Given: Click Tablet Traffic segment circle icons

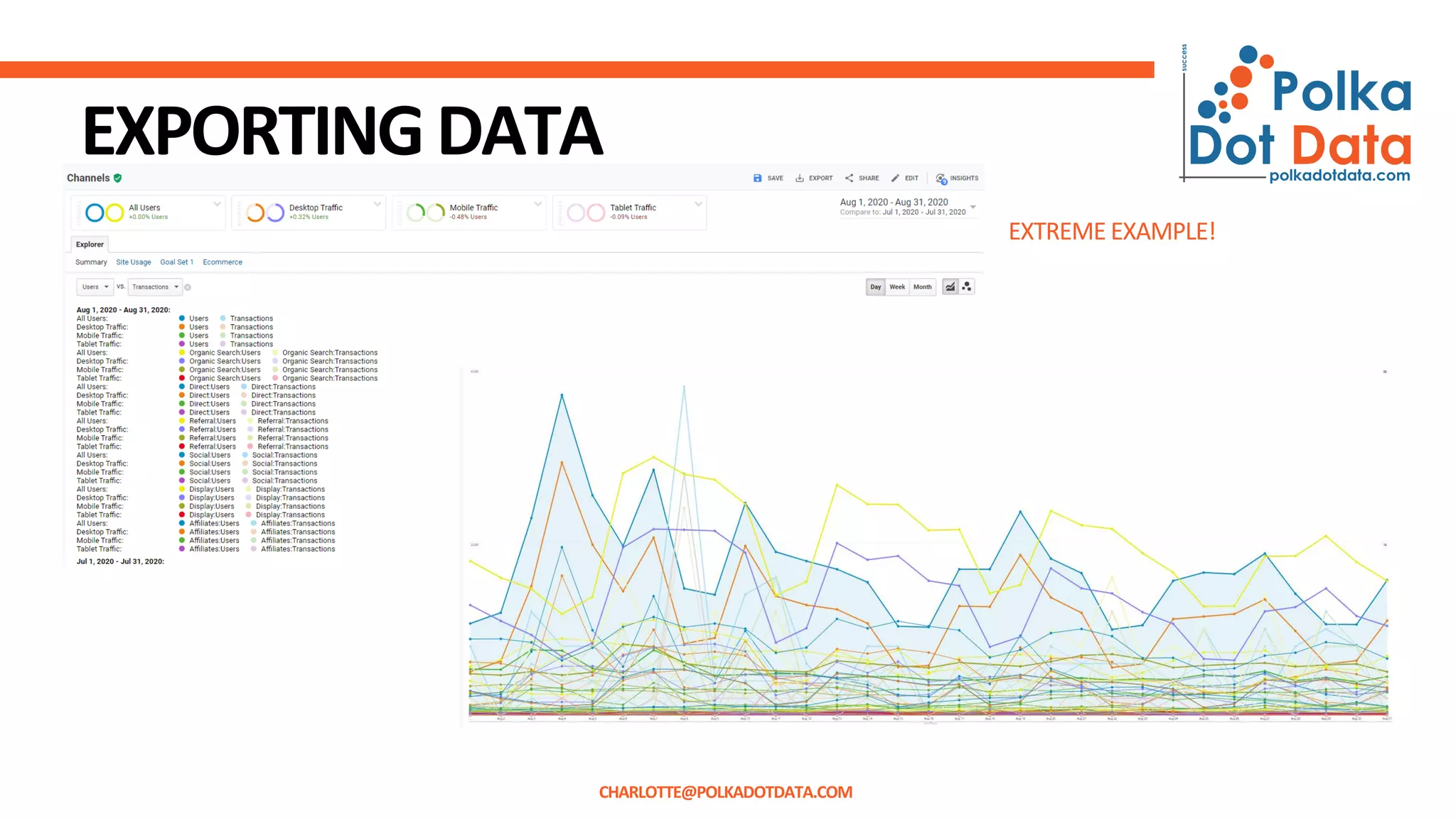Looking at the screenshot, I should [x=587, y=212].
